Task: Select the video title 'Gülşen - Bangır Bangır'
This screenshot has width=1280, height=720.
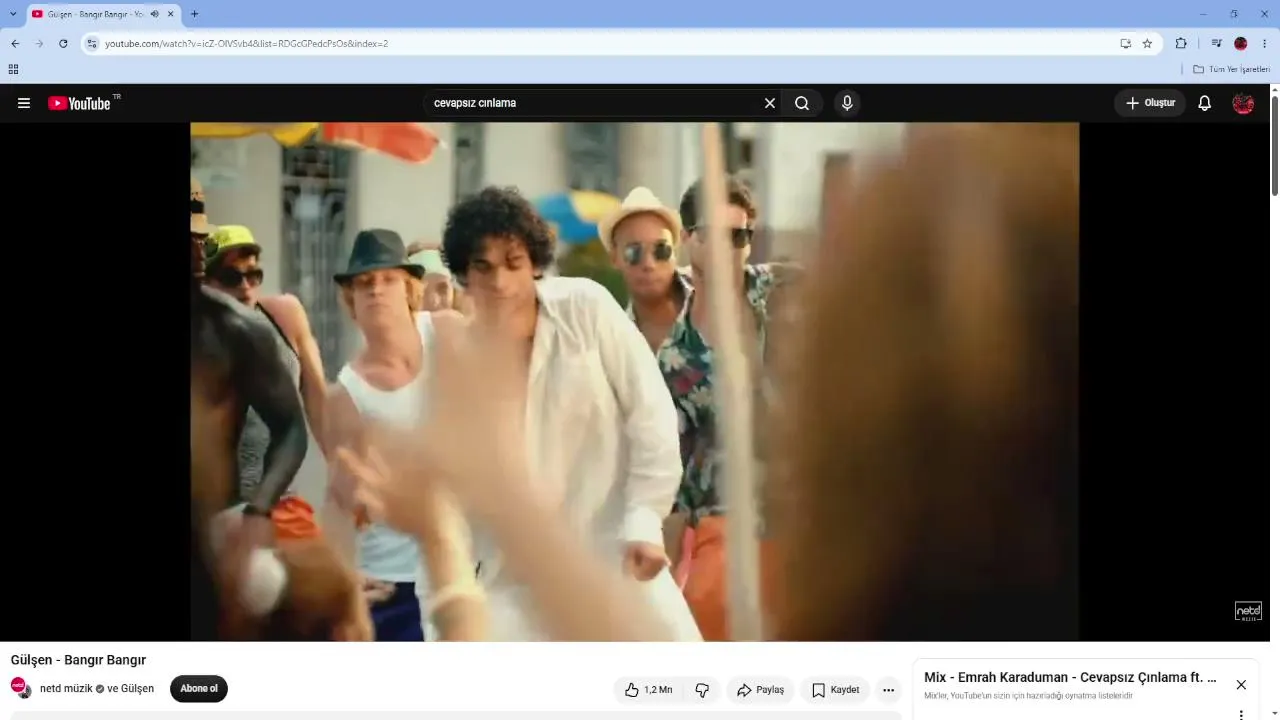Action: point(78,660)
